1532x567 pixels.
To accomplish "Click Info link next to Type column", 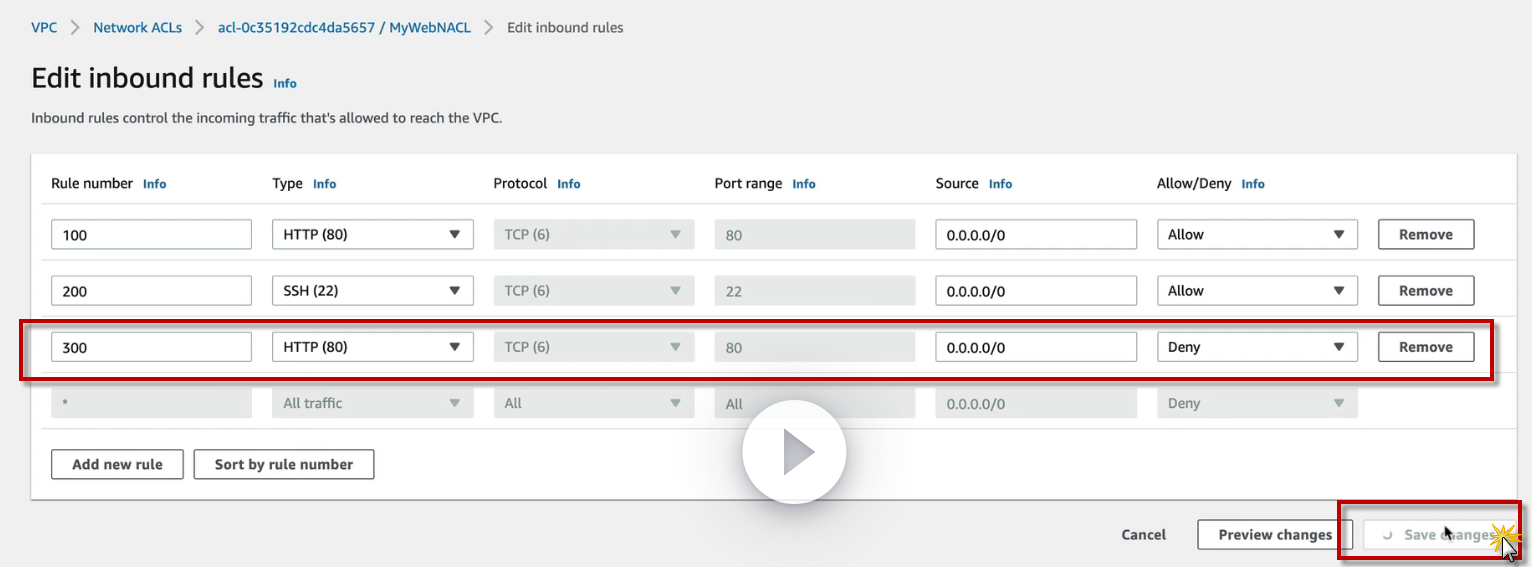I will pyautogui.click(x=324, y=184).
